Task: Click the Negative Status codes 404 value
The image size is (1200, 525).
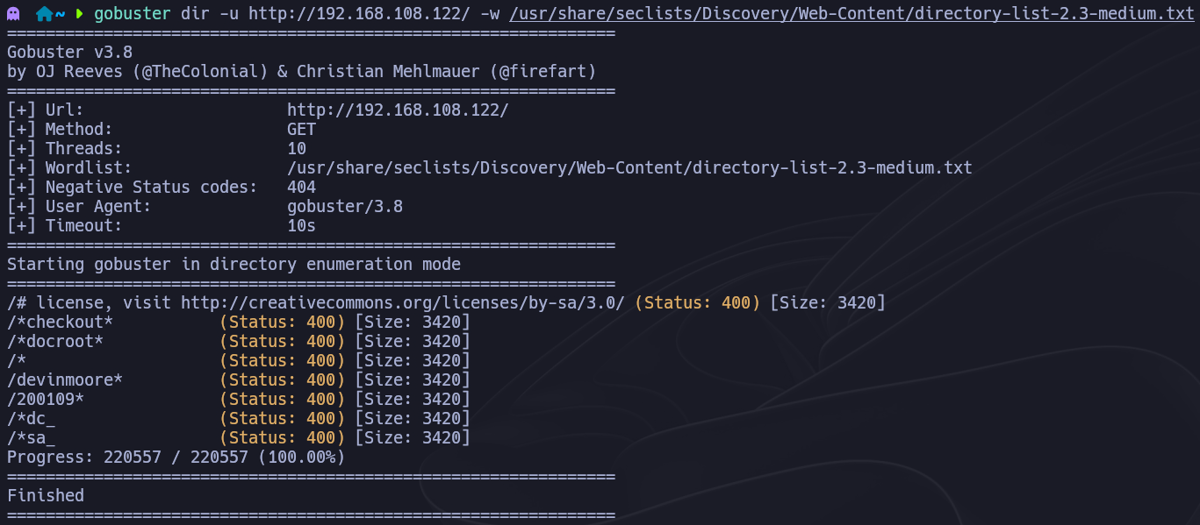Action: (x=301, y=187)
